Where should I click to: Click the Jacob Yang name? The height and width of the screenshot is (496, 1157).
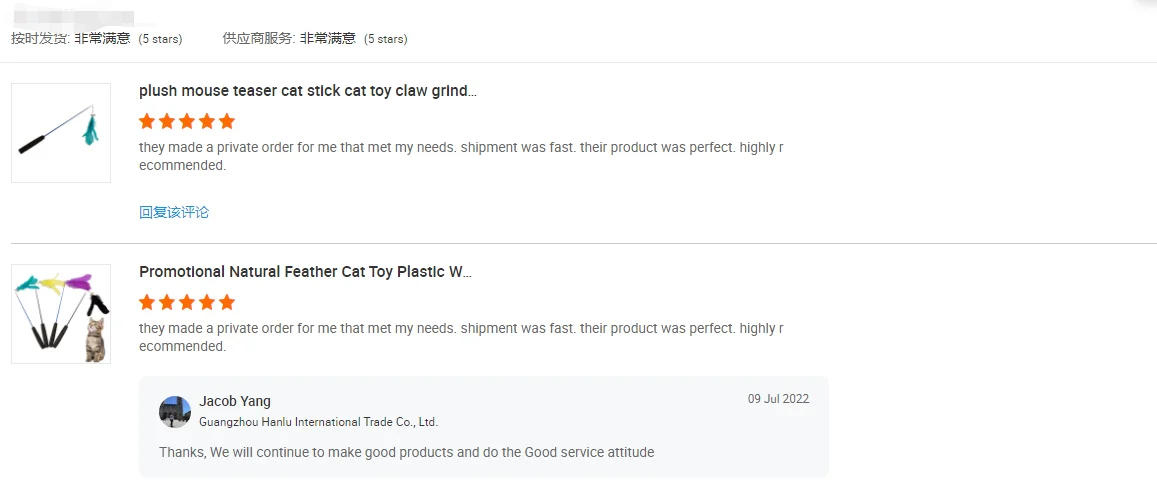[235, 401]
